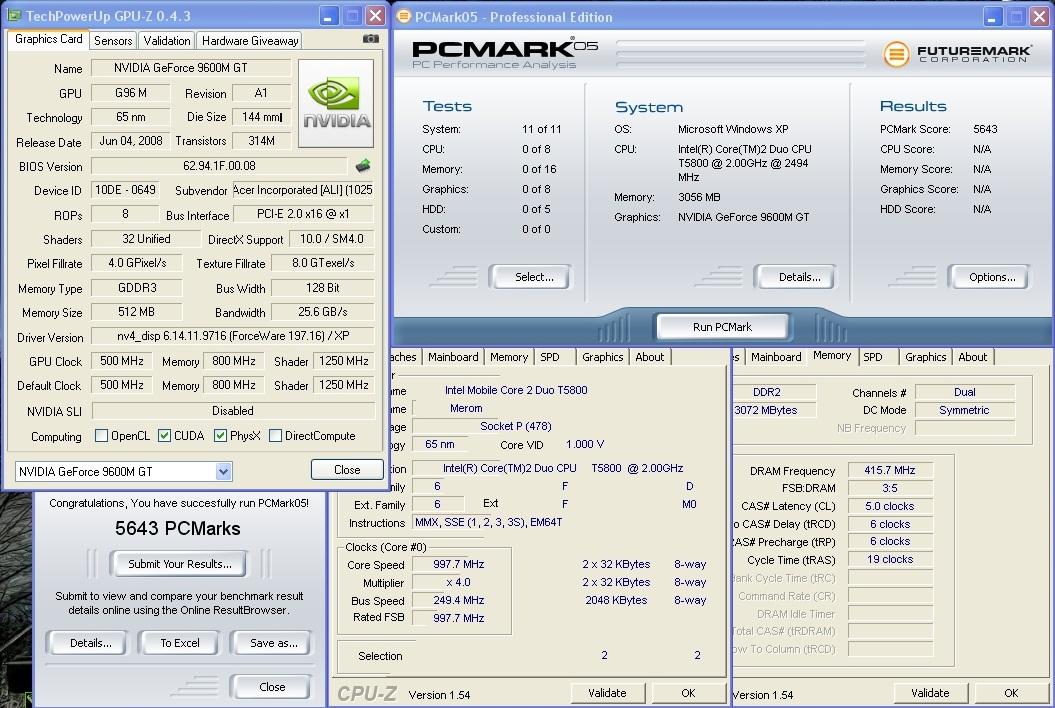This screenshot has height=708, width=1055.
Task: Click the NVIDIA SLI Disabled field
Action: click(233, 411)
